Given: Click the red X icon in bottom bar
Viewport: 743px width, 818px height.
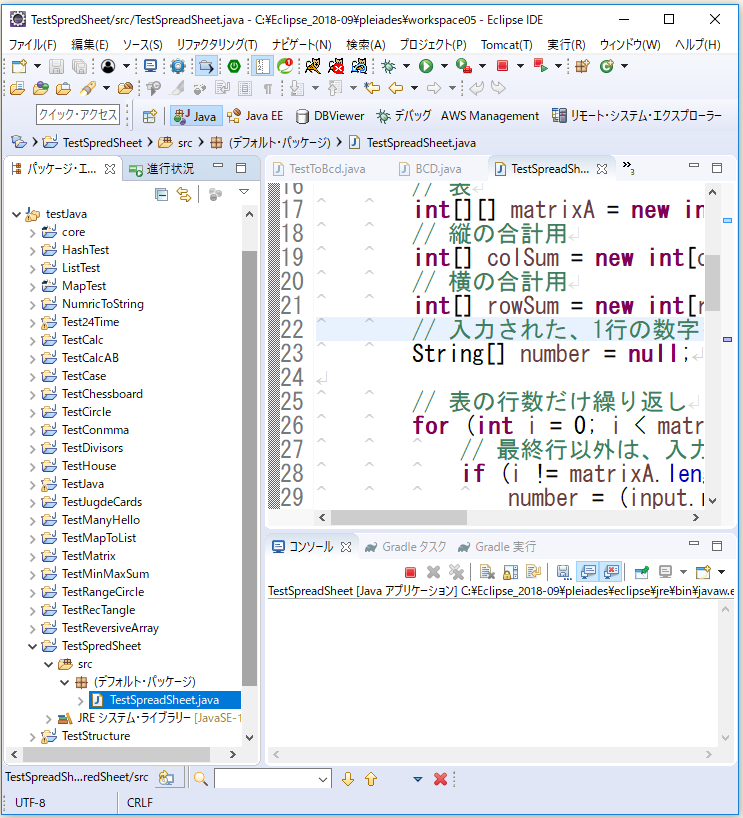Looking at the screenshot, I should click(440, 779).
